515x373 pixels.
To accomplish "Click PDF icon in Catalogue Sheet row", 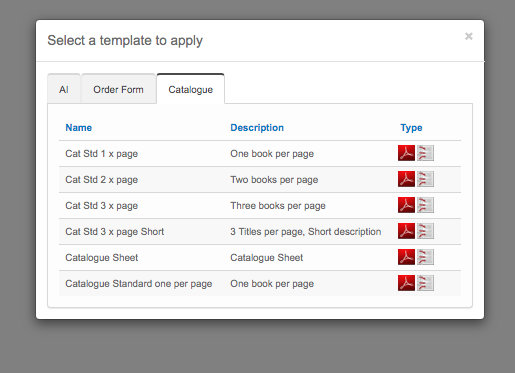I will pos(406,257).
